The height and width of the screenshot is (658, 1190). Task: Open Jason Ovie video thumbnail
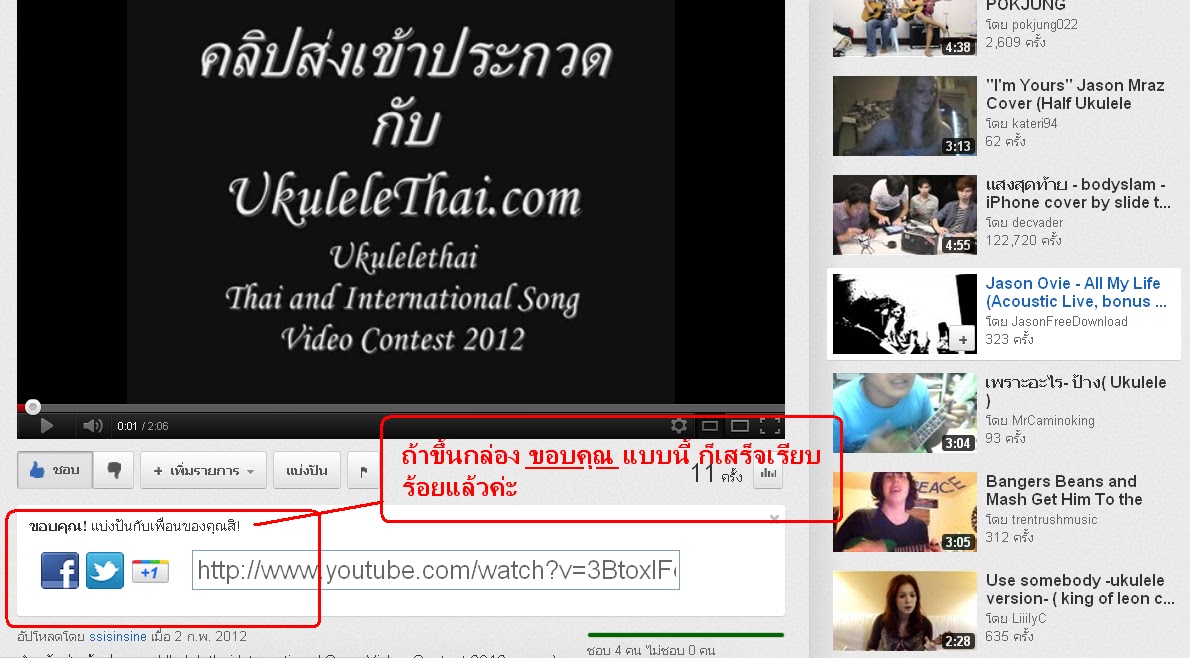point(905,314)
